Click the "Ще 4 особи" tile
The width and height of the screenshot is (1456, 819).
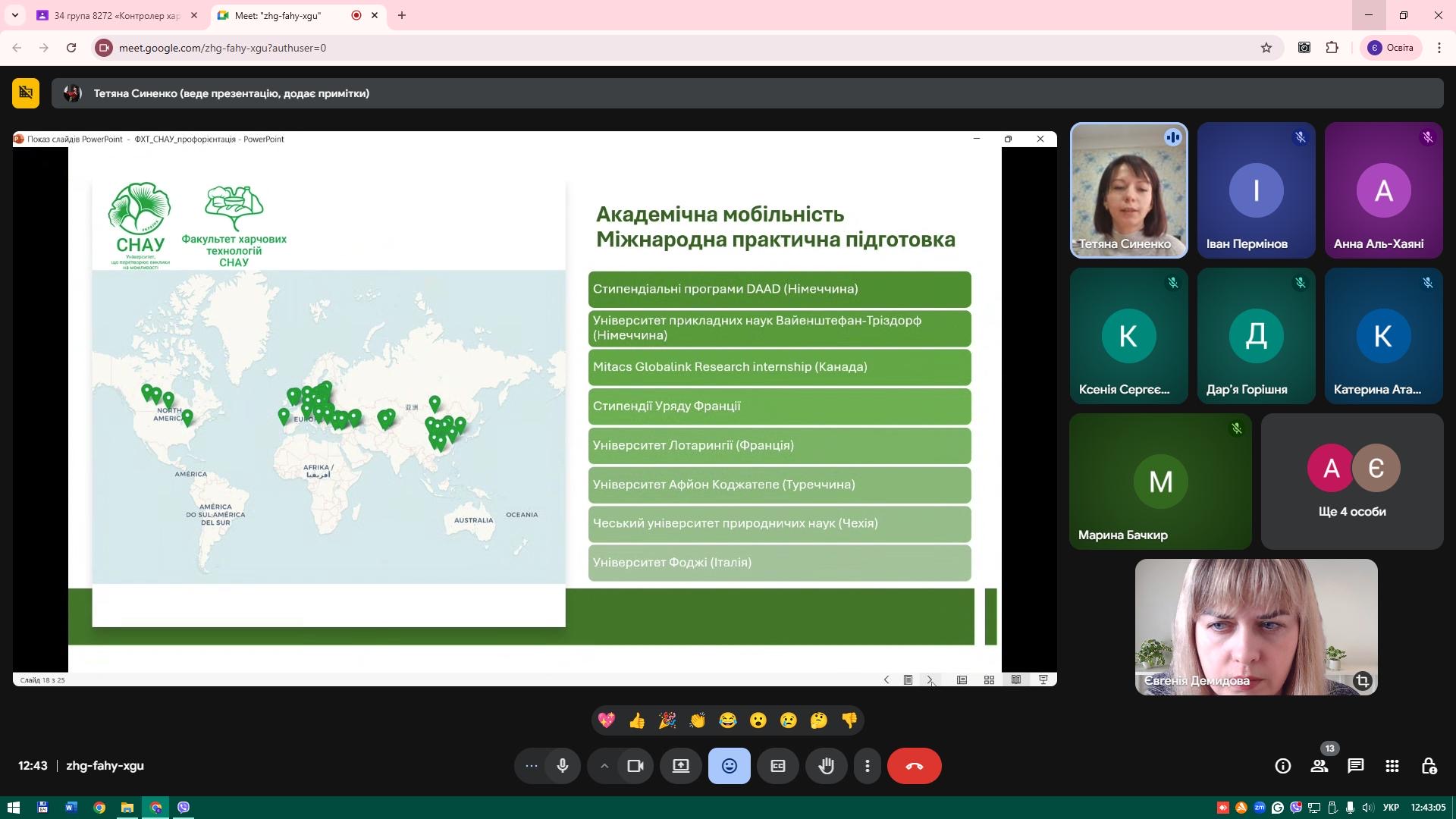pyautogui.click(x=1351, y=482)
